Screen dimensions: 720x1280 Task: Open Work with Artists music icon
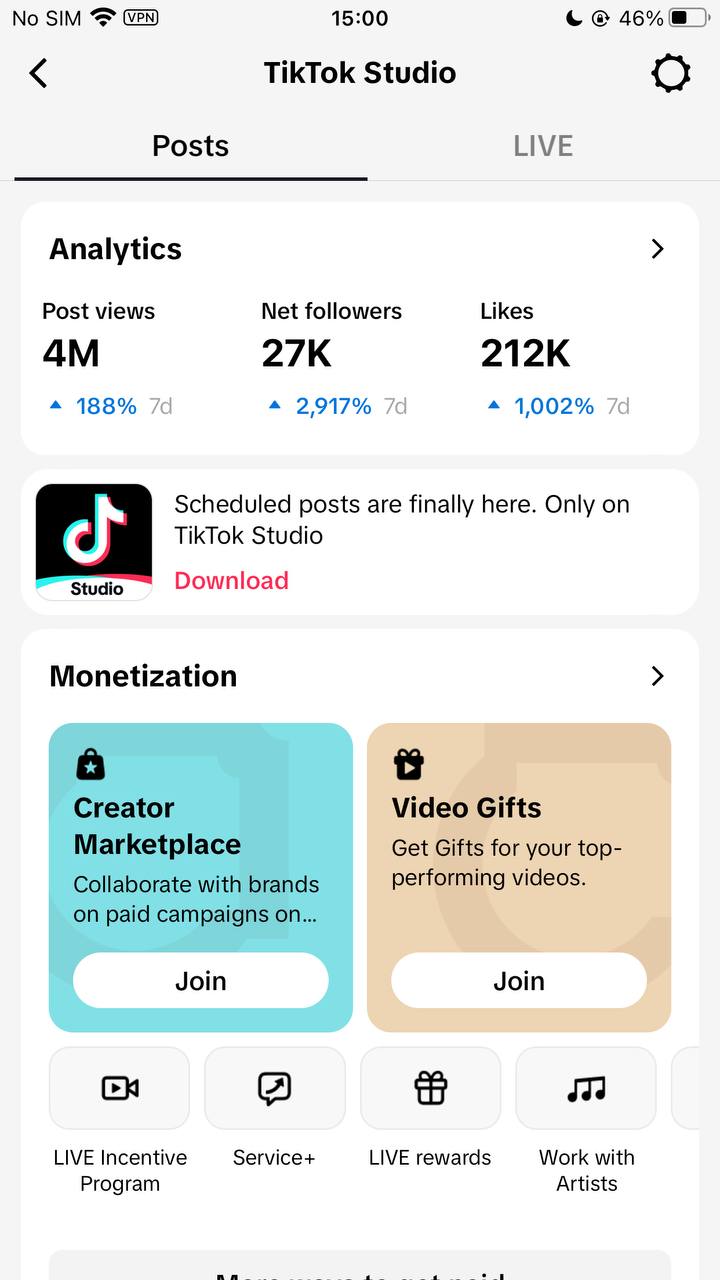pyautogui.click(x=586, y=1088)
